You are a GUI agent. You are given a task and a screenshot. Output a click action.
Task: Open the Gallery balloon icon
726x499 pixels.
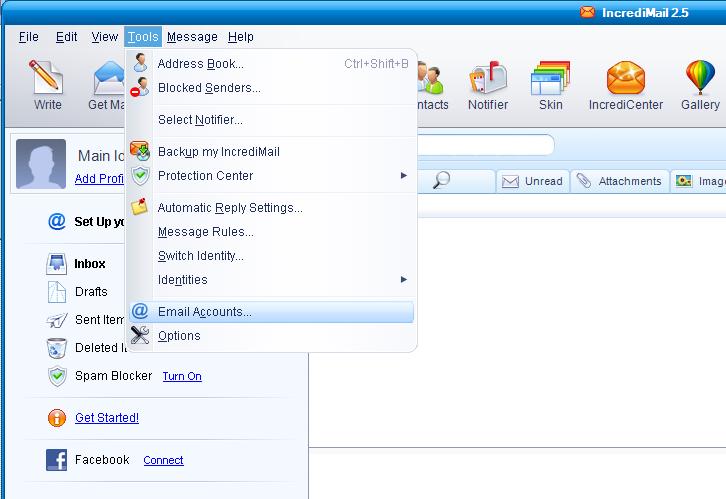point(700,77)
